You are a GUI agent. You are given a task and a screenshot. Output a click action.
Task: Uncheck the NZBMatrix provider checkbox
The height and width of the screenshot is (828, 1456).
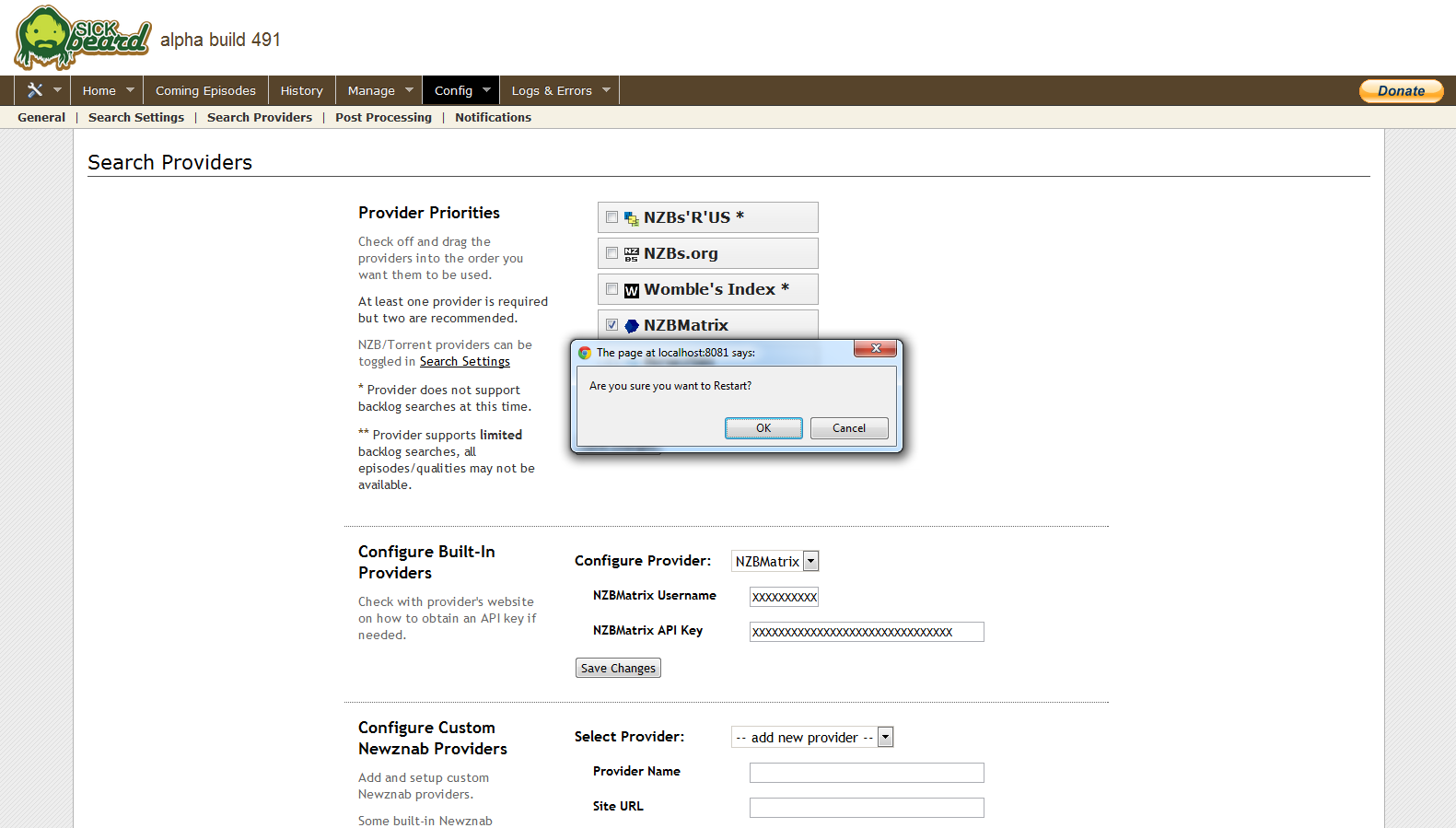(x=612, y=325)
